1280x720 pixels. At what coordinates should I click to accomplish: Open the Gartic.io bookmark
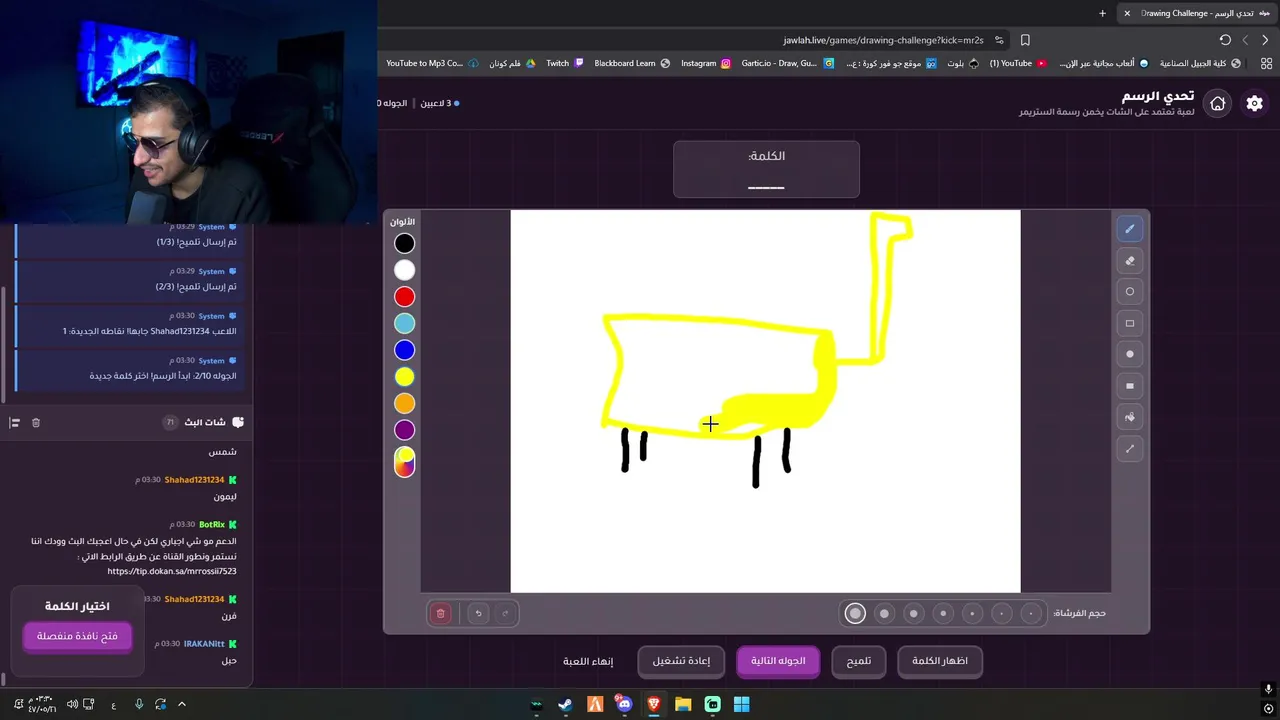(787, 63)
